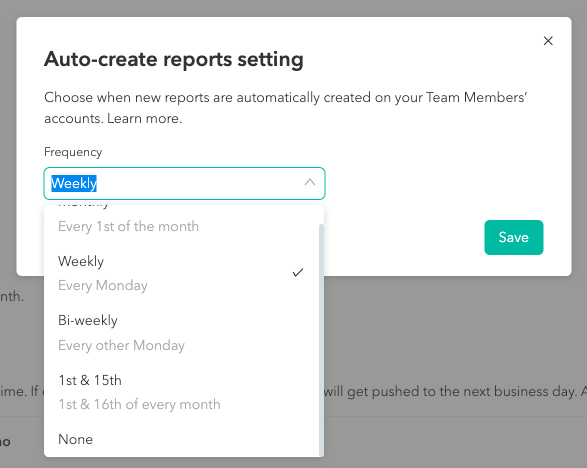Click the highlighted Weekly text in field
The width and height of the screenshot is (587, 468).
(x=74, y=183)
